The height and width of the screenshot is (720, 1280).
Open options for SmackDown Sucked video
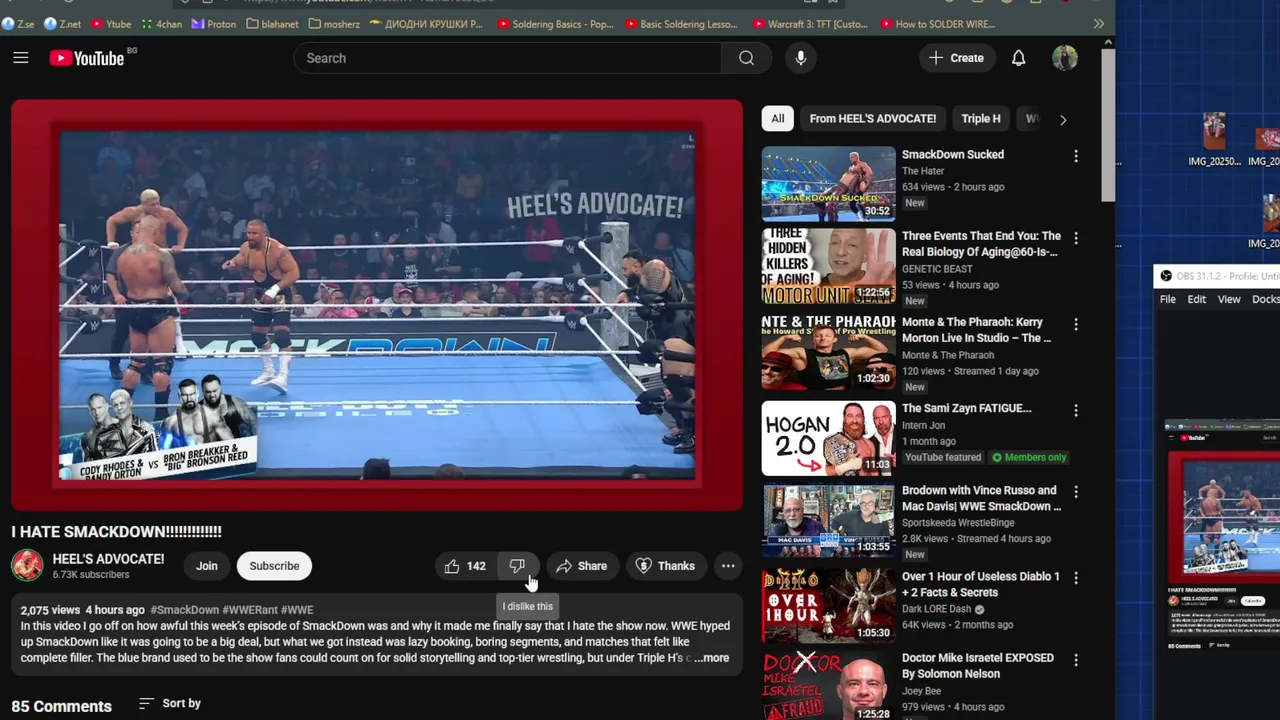[1076, 156]
